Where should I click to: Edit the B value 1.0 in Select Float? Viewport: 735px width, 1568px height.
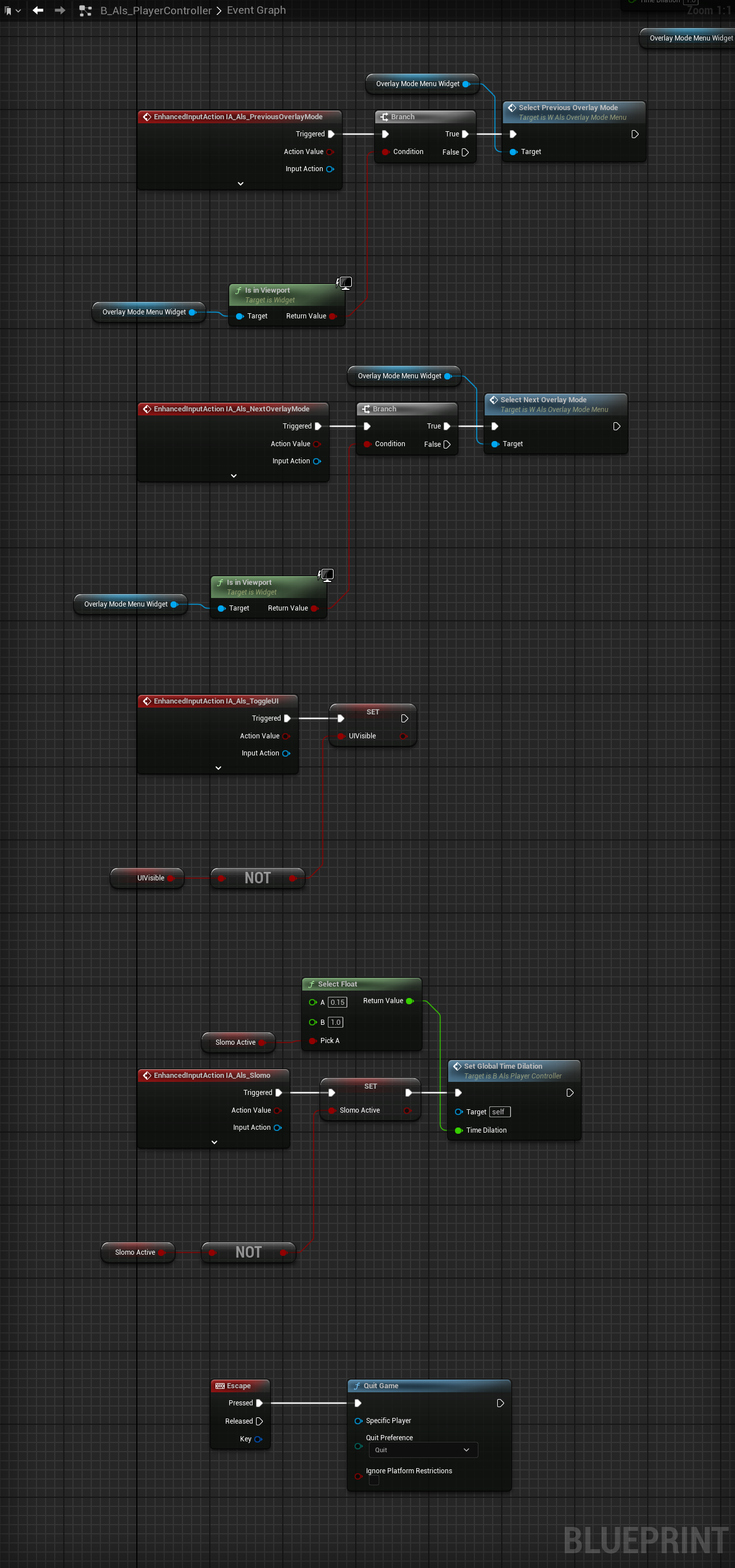335,1022
